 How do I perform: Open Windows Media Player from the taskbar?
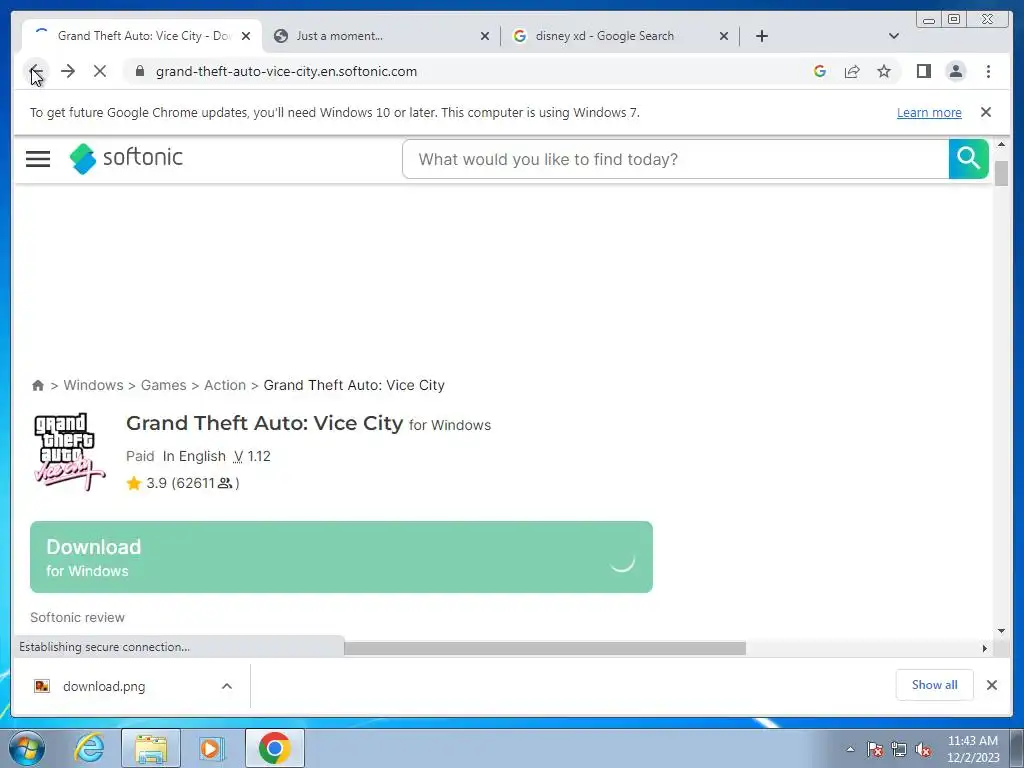coord(212,748)
